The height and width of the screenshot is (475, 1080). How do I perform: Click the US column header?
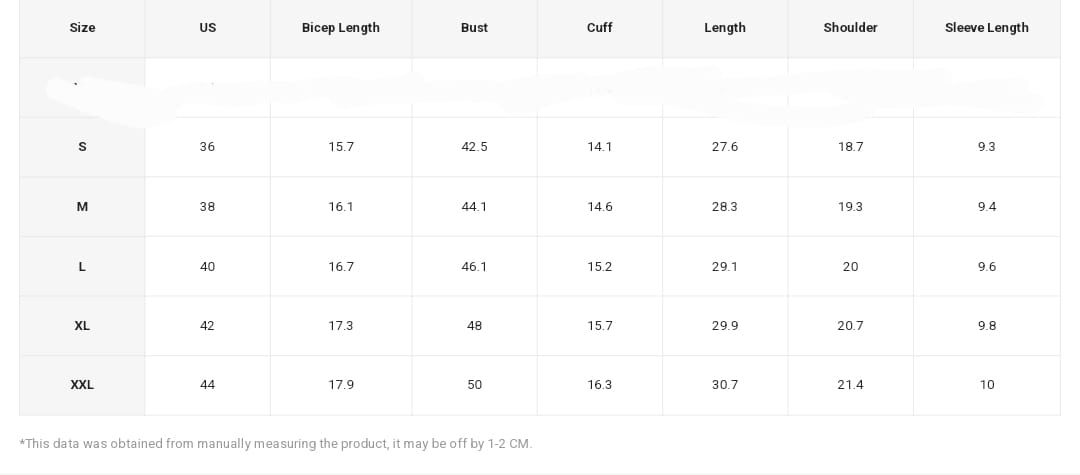[207, 28]
